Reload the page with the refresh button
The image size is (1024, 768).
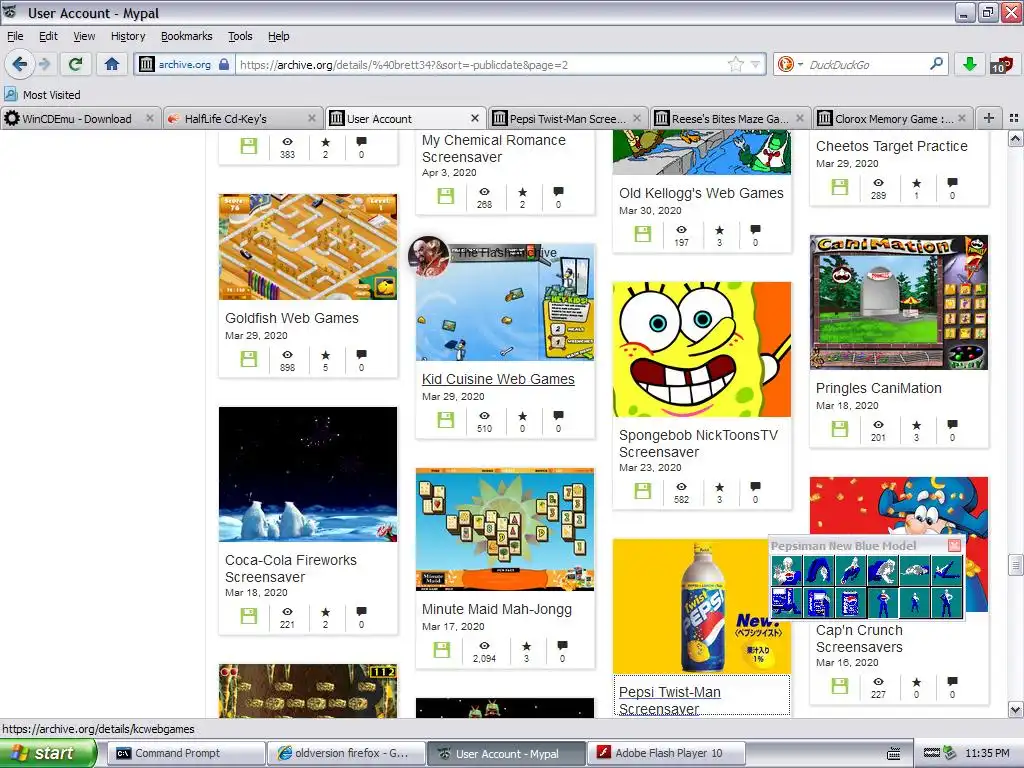click(x=75, y=64)
